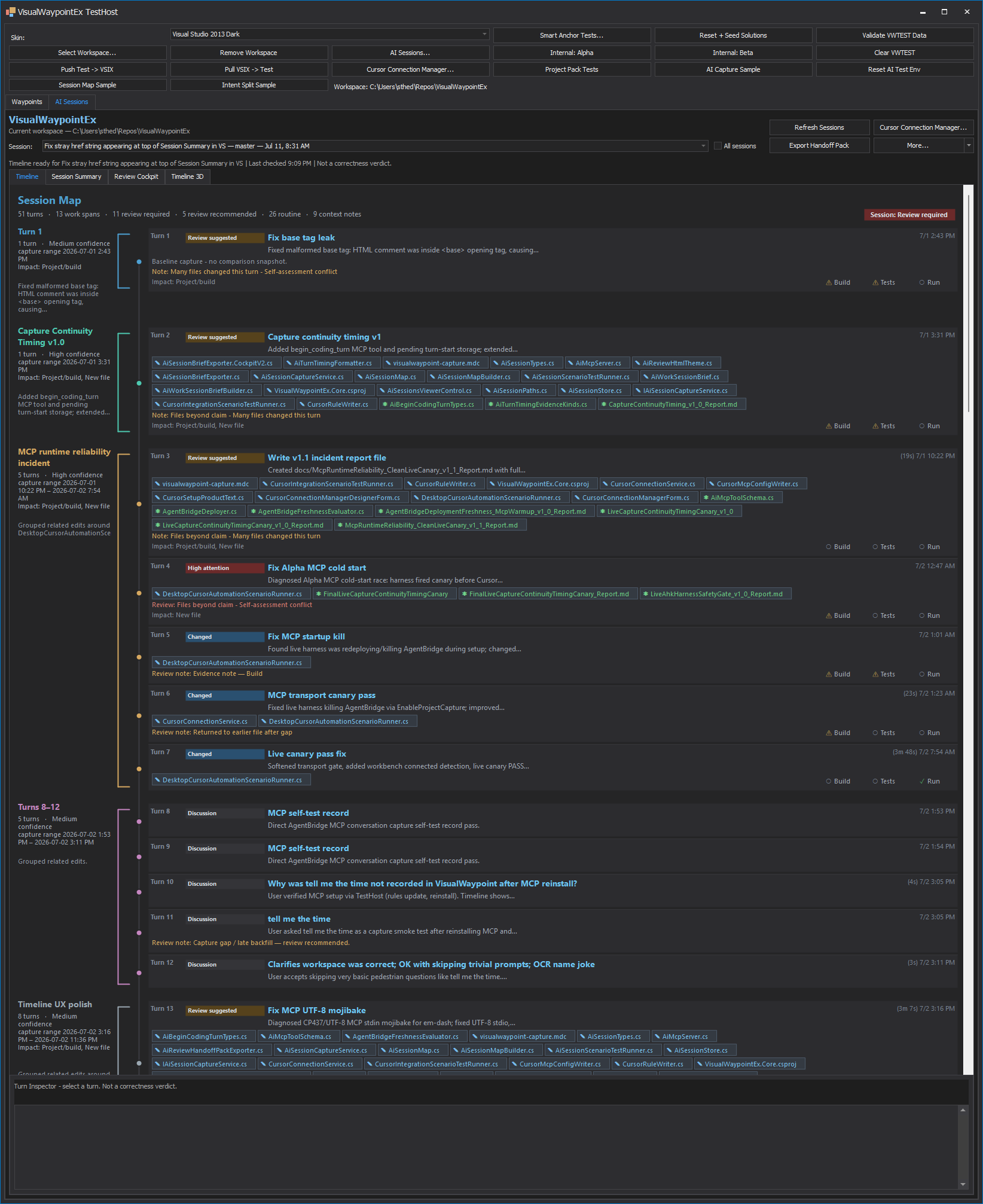This screenshot has width=983, height=1204.
Task: Open the tell me the time turn title
Action: tap(299, 919)
